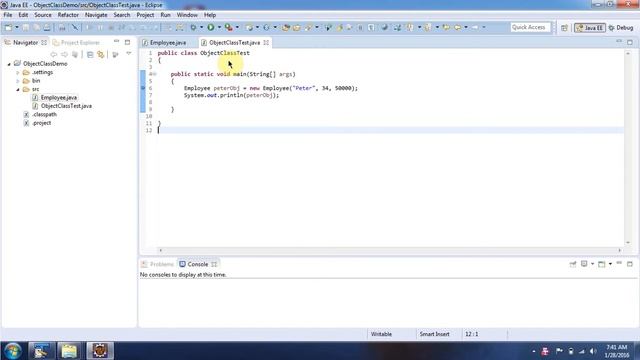640x360 pixels.
Task: Collapse the src folder
Action: 18,89
